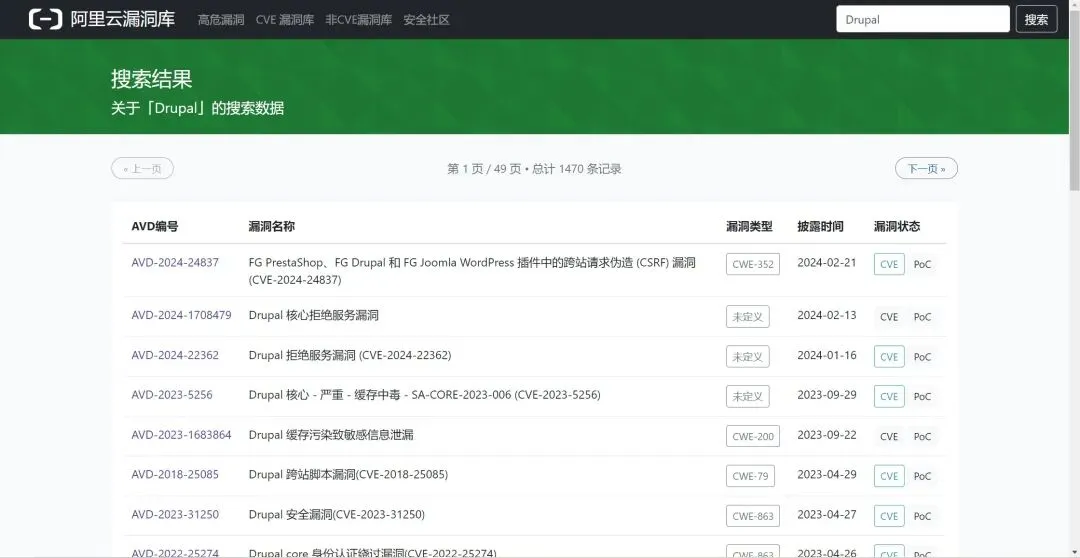Click the 漏洞名称 column header
Screen dimensions: 1080x558
(x=271, y=227)
